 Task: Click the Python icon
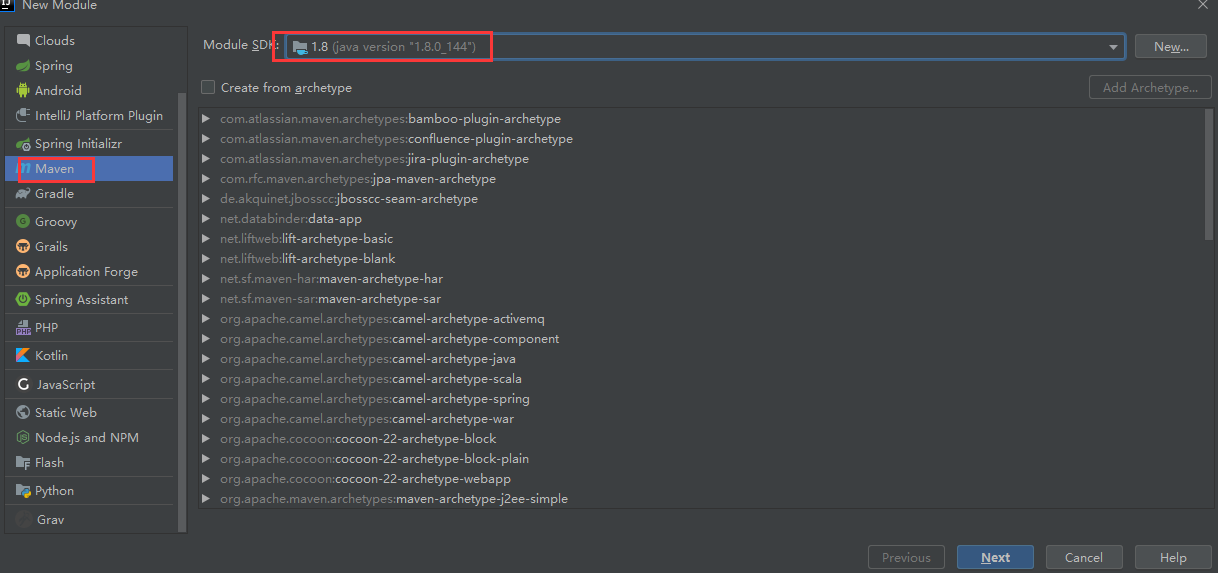(24, 491)
